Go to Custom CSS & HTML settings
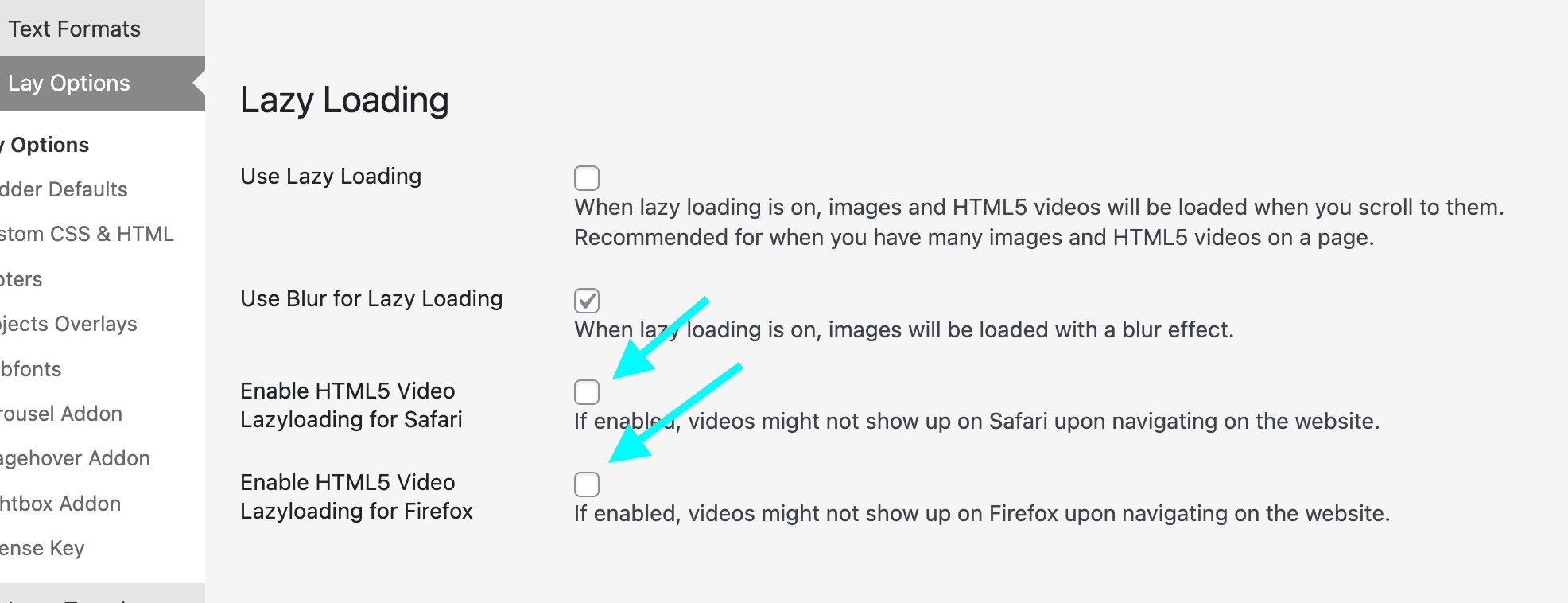 pos(87,234)
